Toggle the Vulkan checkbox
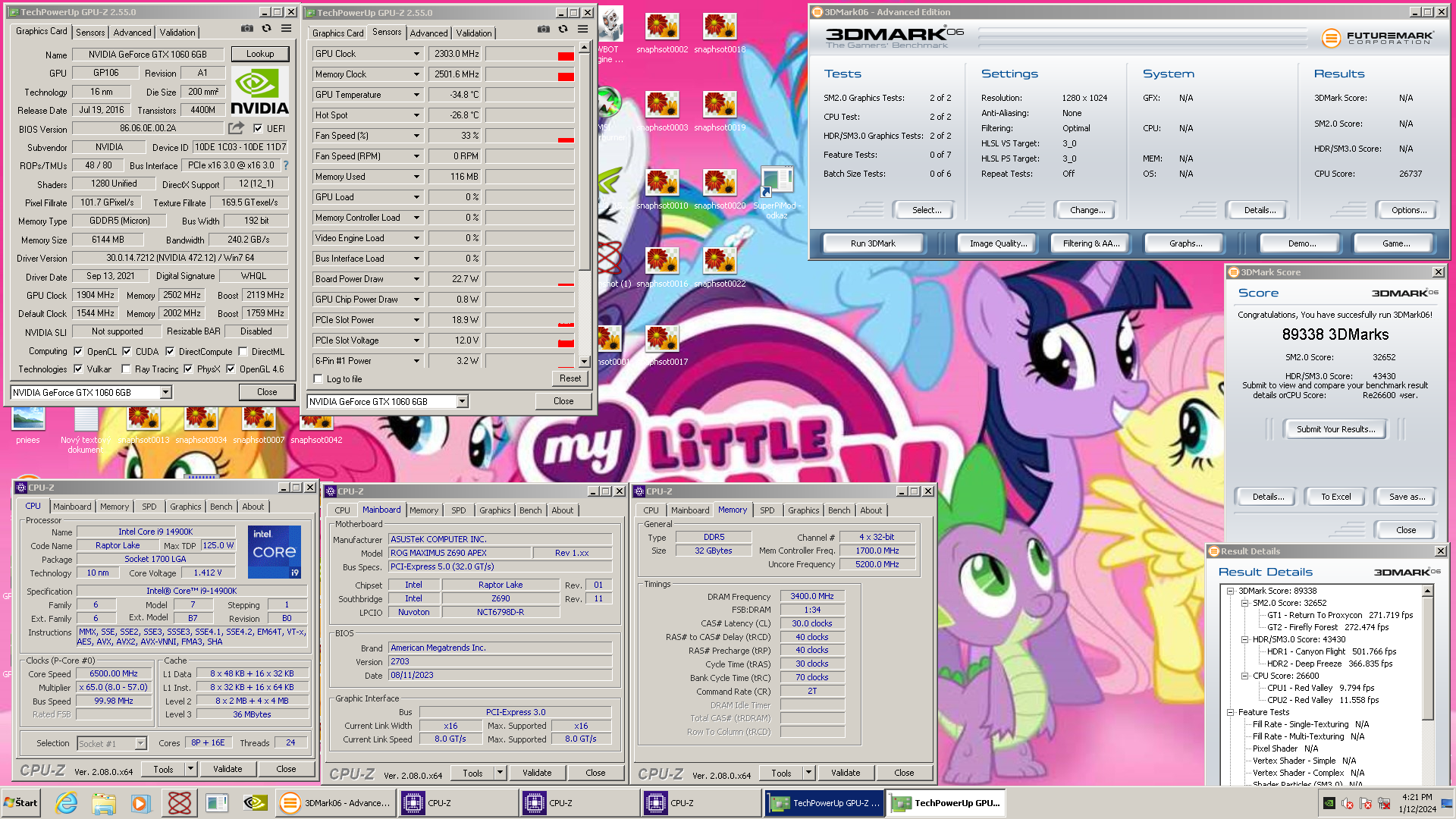 78,369
